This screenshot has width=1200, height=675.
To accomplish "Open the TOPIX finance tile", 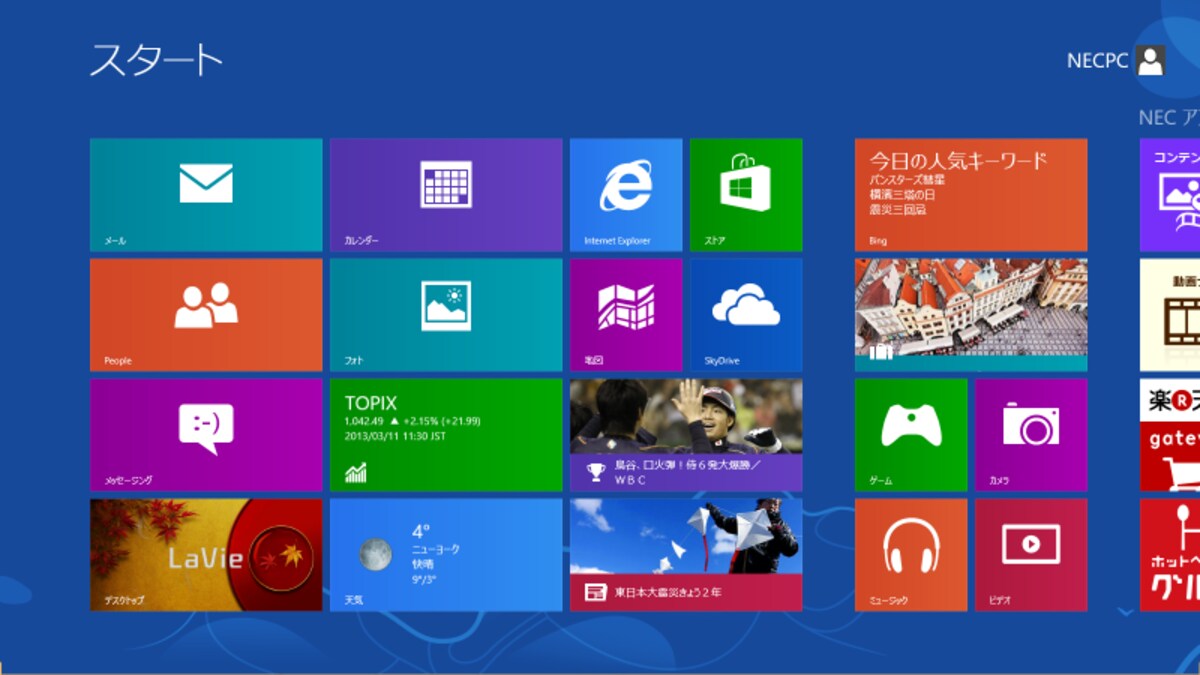I will pyautogui.click(x=446, y=435).
